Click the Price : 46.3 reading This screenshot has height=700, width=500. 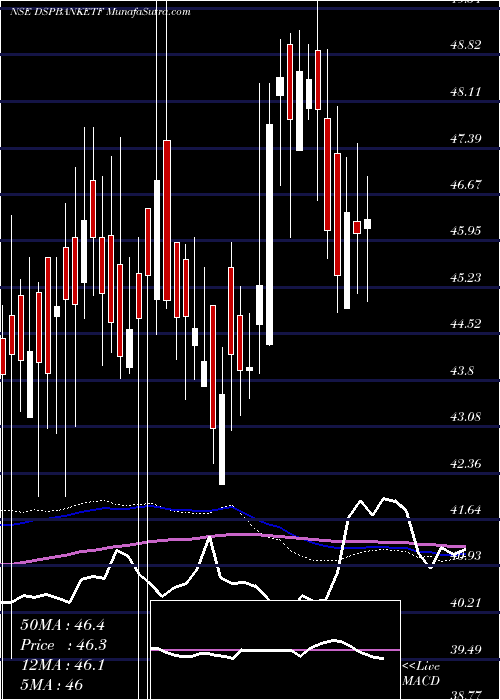click(62, 645)
